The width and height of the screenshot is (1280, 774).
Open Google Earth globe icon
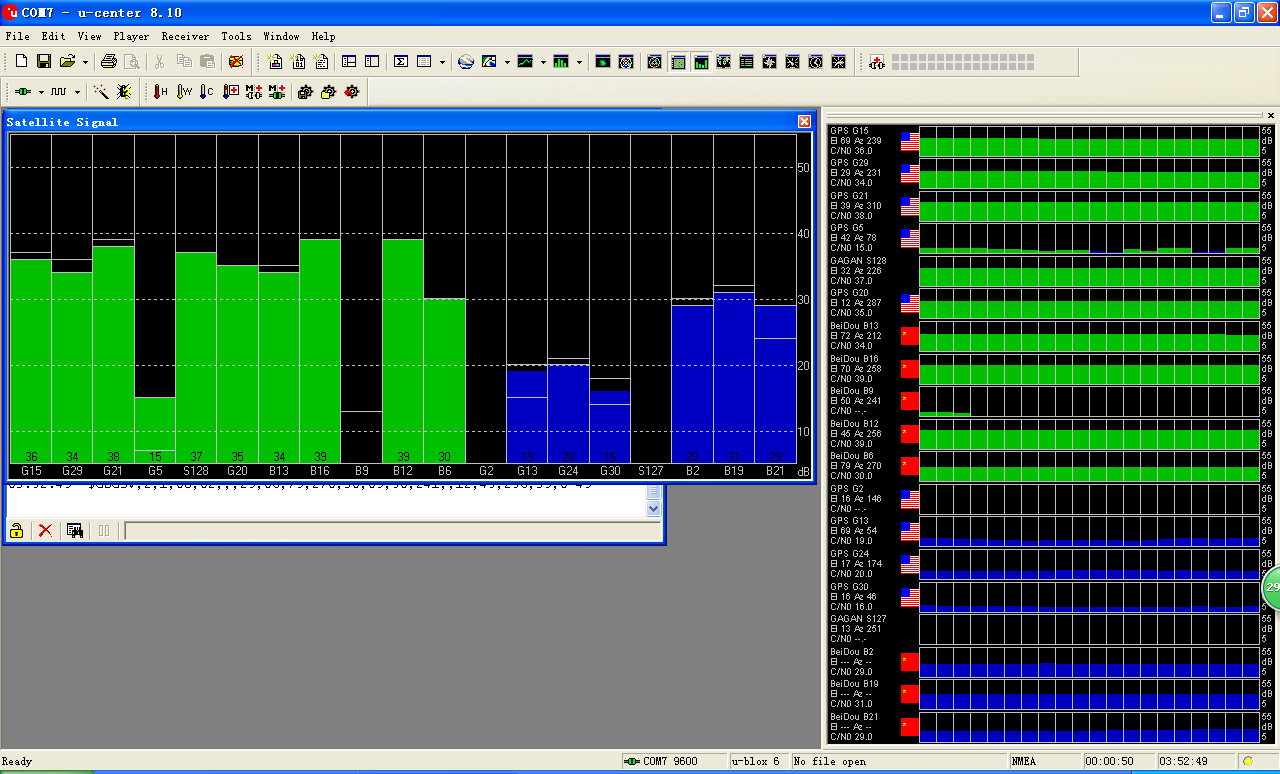(466, 62)
